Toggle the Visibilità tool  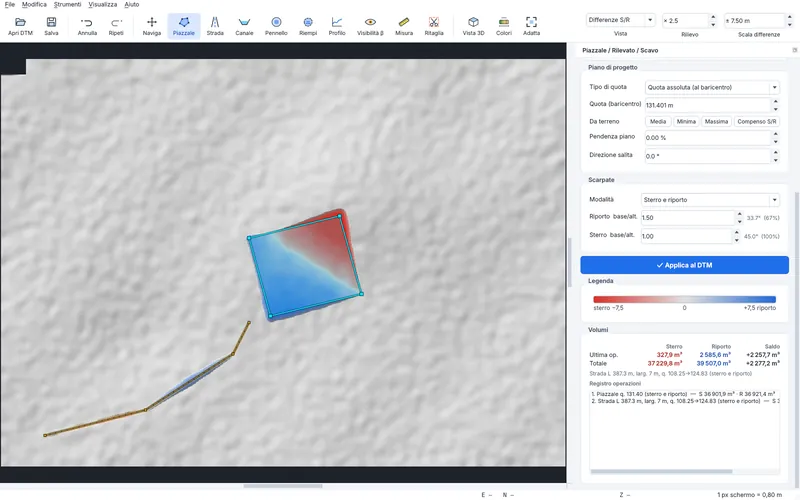click(370, 26)
